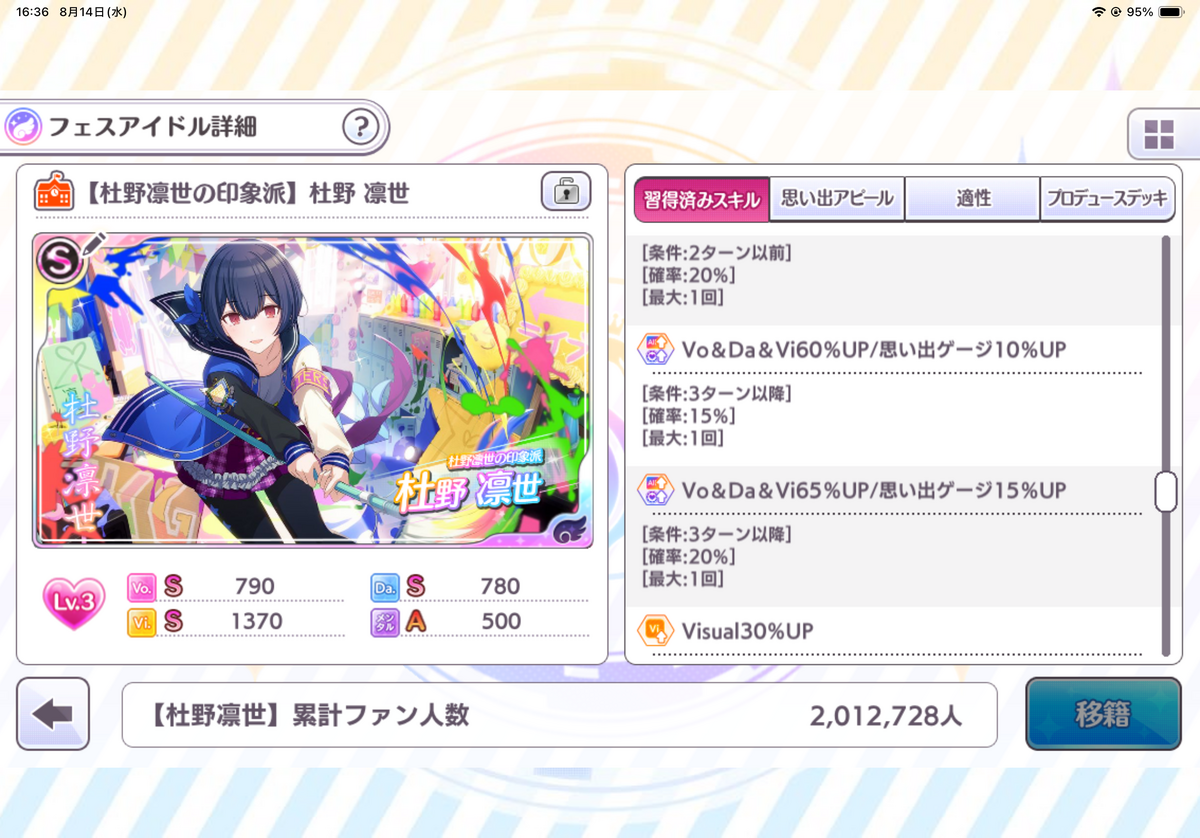Click the back arrow button
Viewport: 1200px width, 838px height.
point(53,714)
